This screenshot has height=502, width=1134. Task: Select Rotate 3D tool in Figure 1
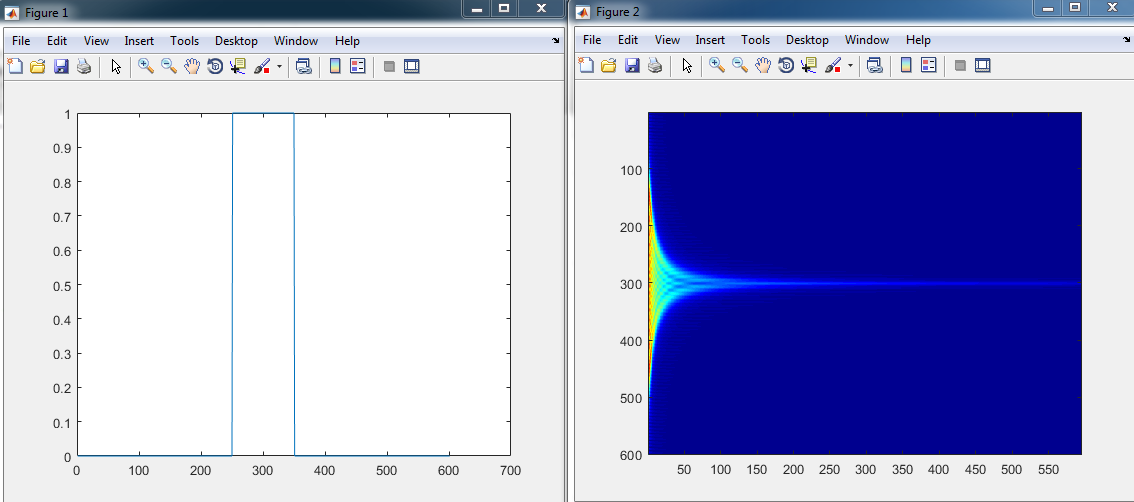tap(214, 67)
